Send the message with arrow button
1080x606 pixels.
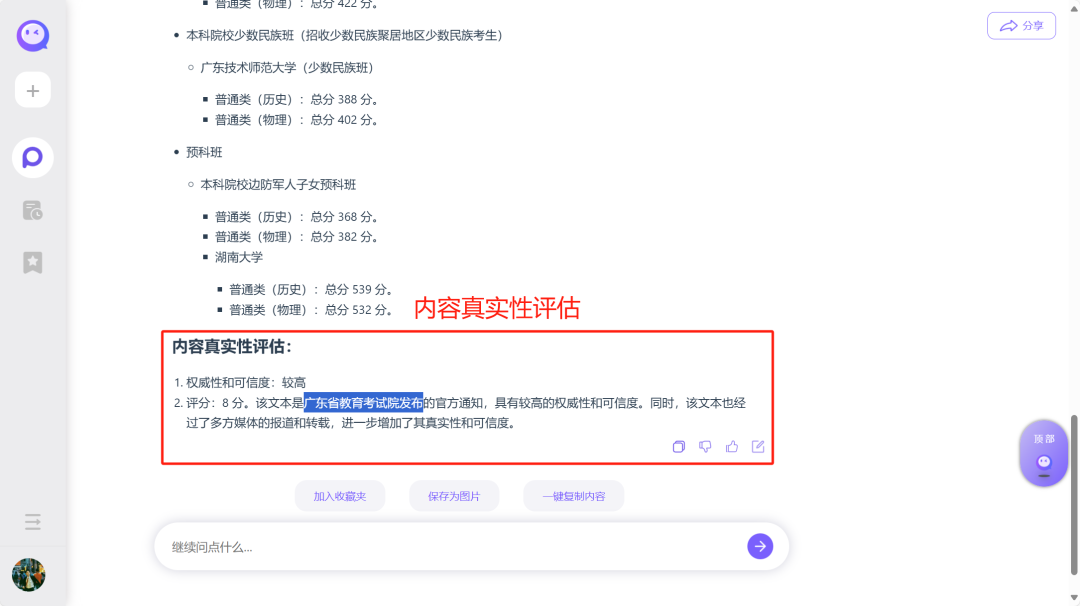tap(760, 547)
